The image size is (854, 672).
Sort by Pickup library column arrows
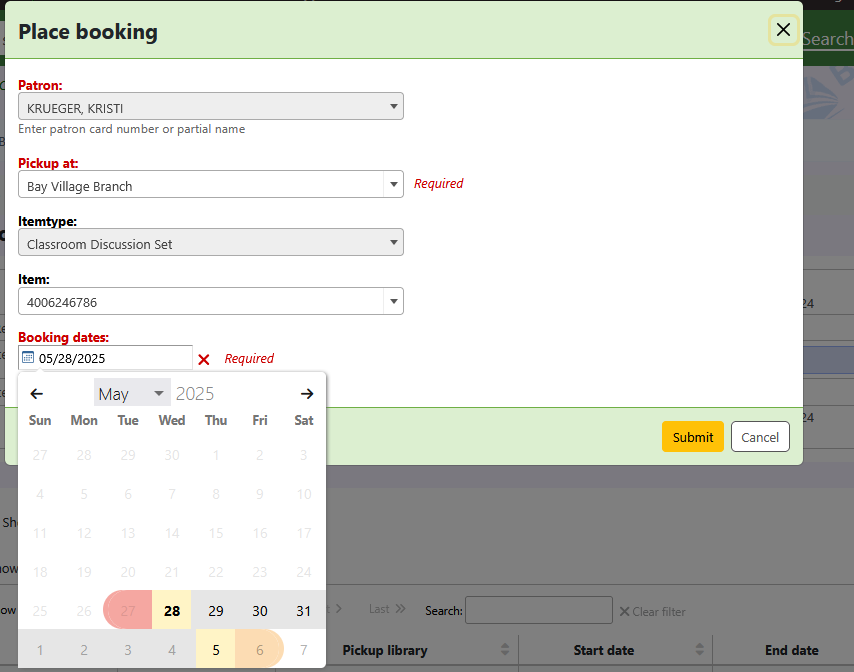coord(505,650)
